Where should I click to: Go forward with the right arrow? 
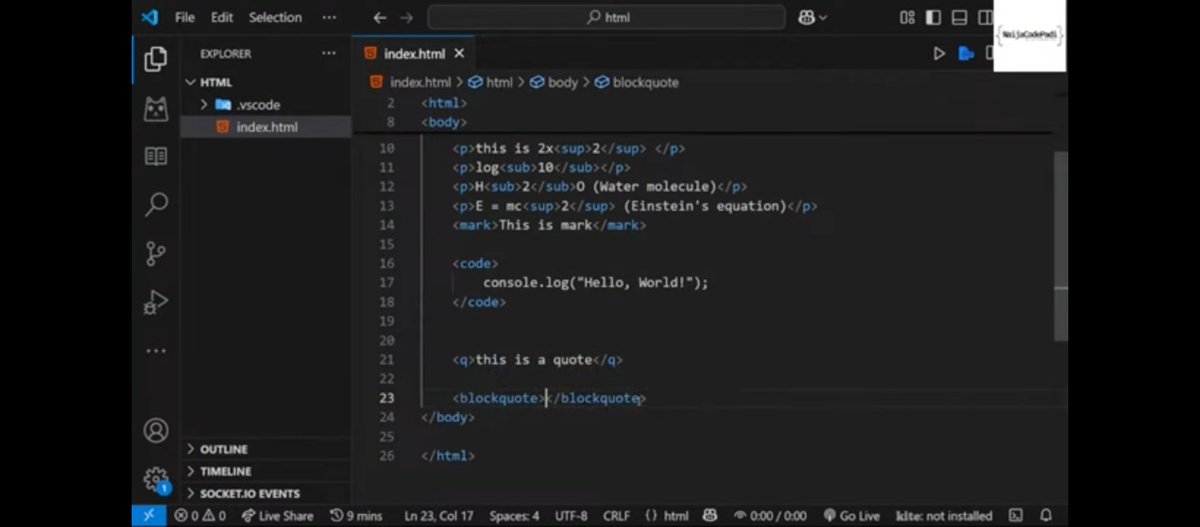pyautogui.click(x=406, y=17)
